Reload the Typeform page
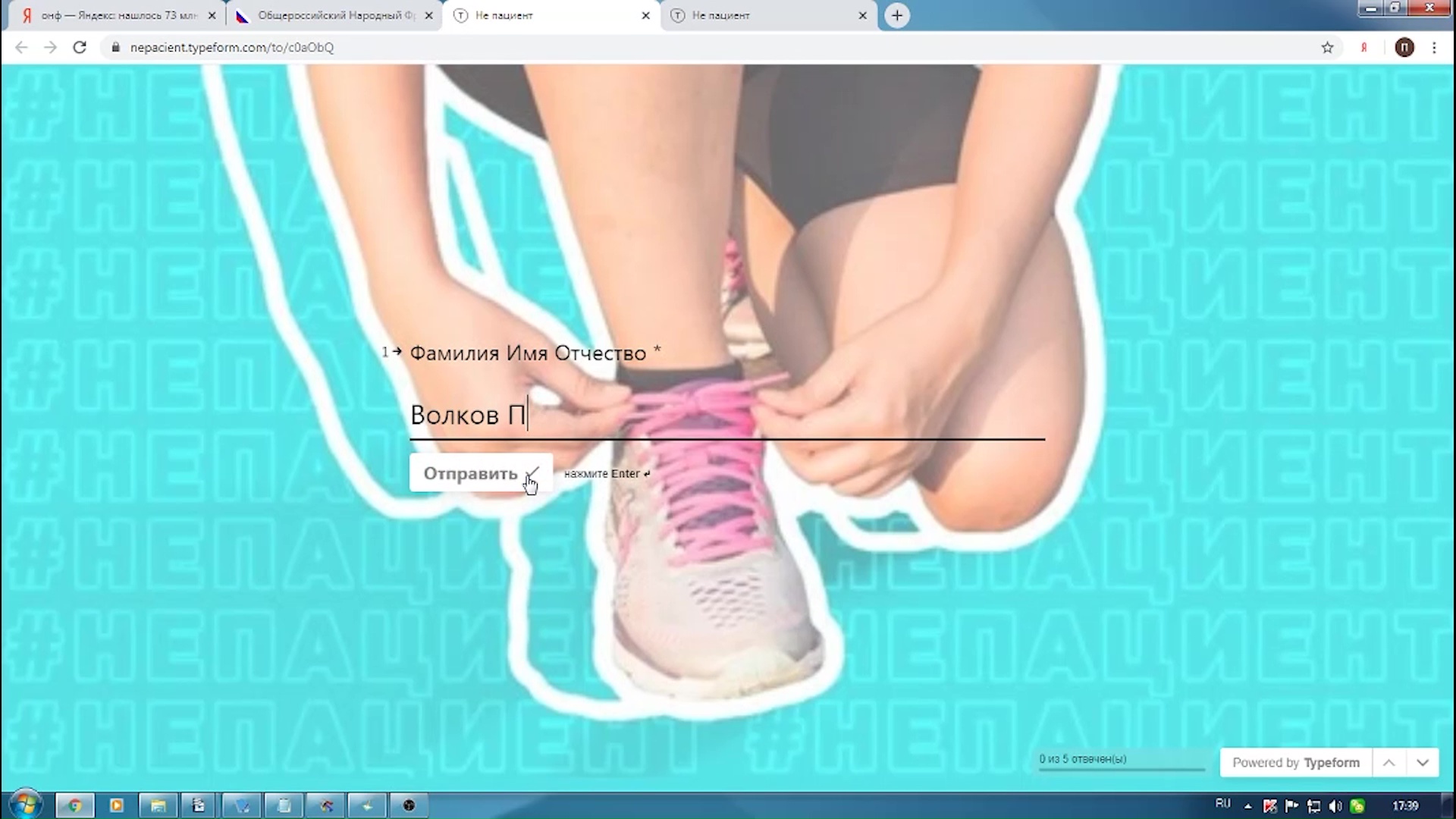This screenshot has height=819, width=1456. tap(80, 47)
